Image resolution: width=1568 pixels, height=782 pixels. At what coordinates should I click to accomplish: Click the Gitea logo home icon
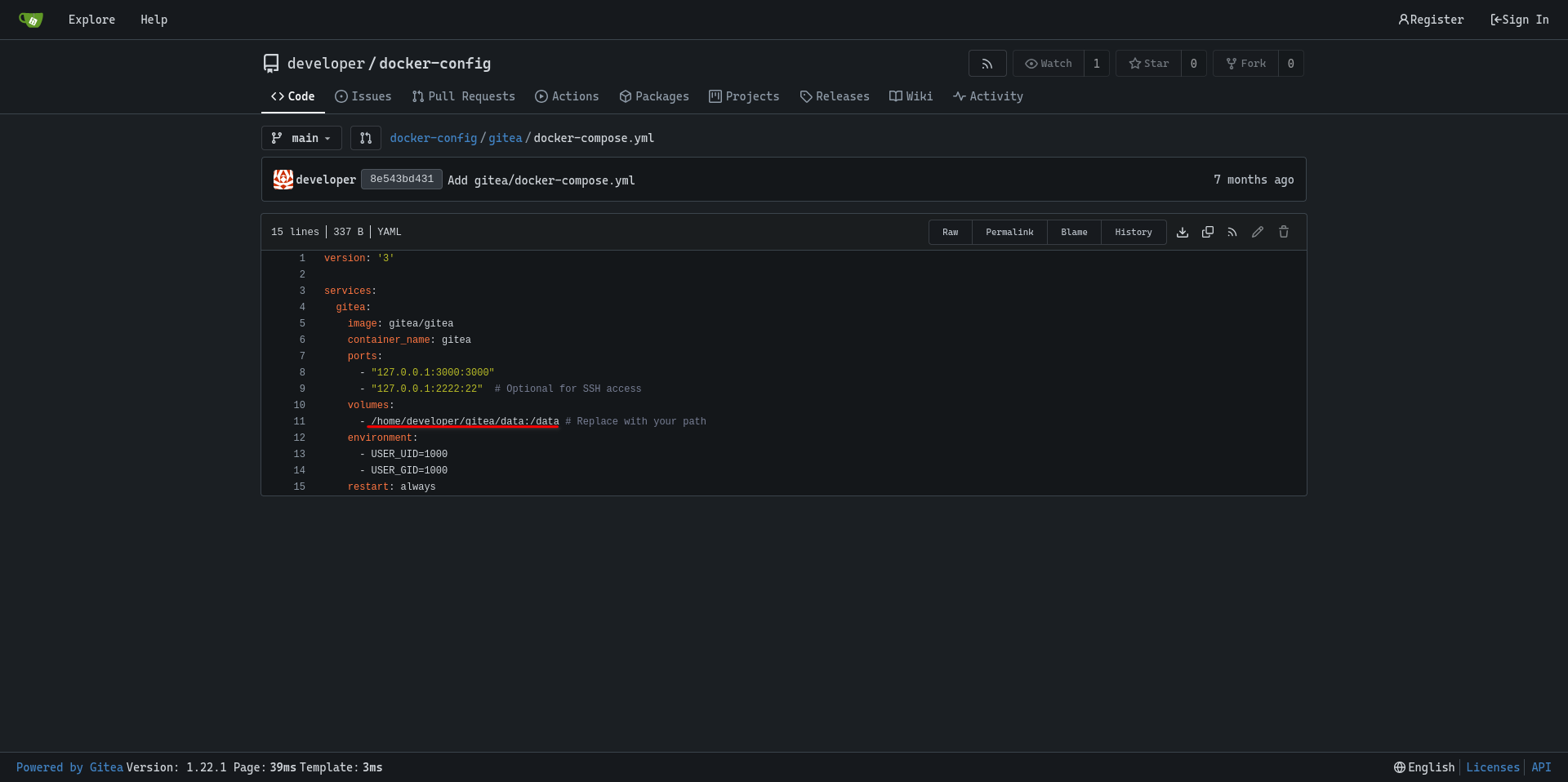point(31,20)
